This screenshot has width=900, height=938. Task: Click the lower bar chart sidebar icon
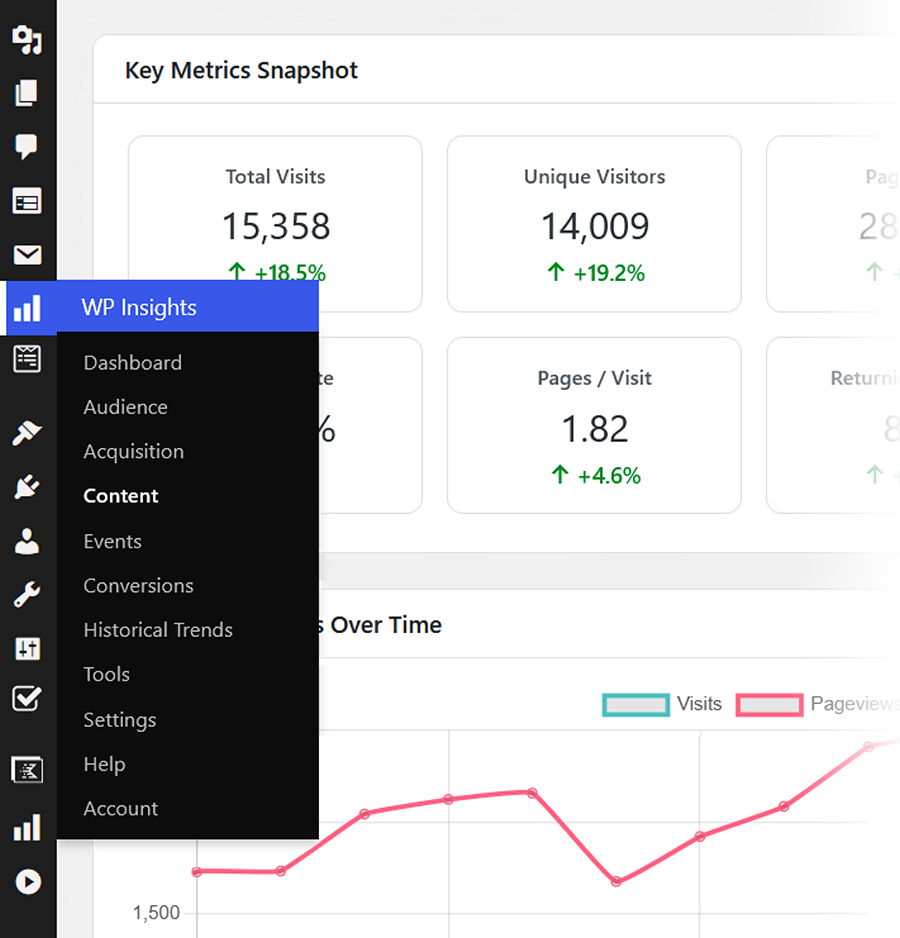pos(28,827)
